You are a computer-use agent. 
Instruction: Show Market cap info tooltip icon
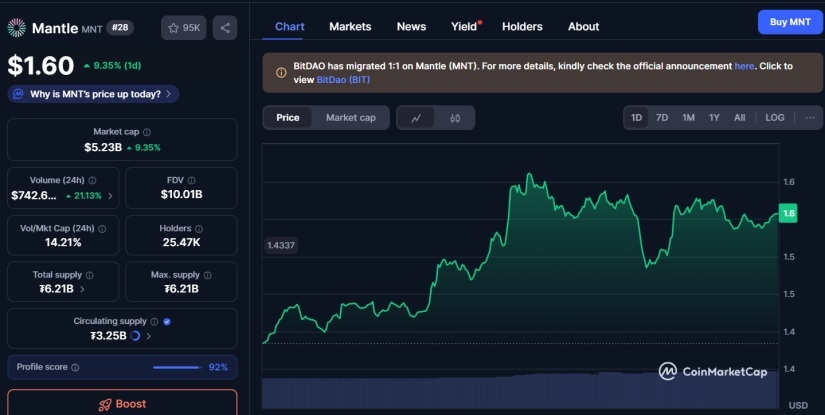147,132
